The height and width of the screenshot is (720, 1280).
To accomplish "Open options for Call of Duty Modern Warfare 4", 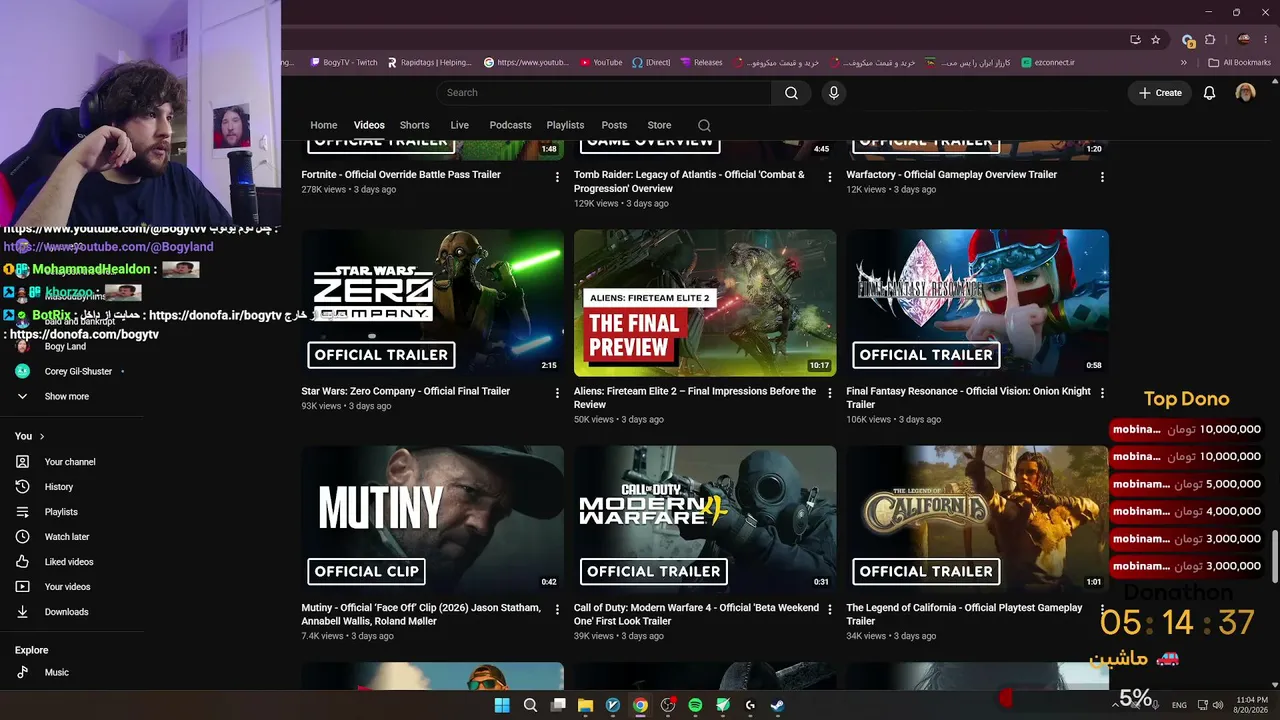I will click(829, 610).
